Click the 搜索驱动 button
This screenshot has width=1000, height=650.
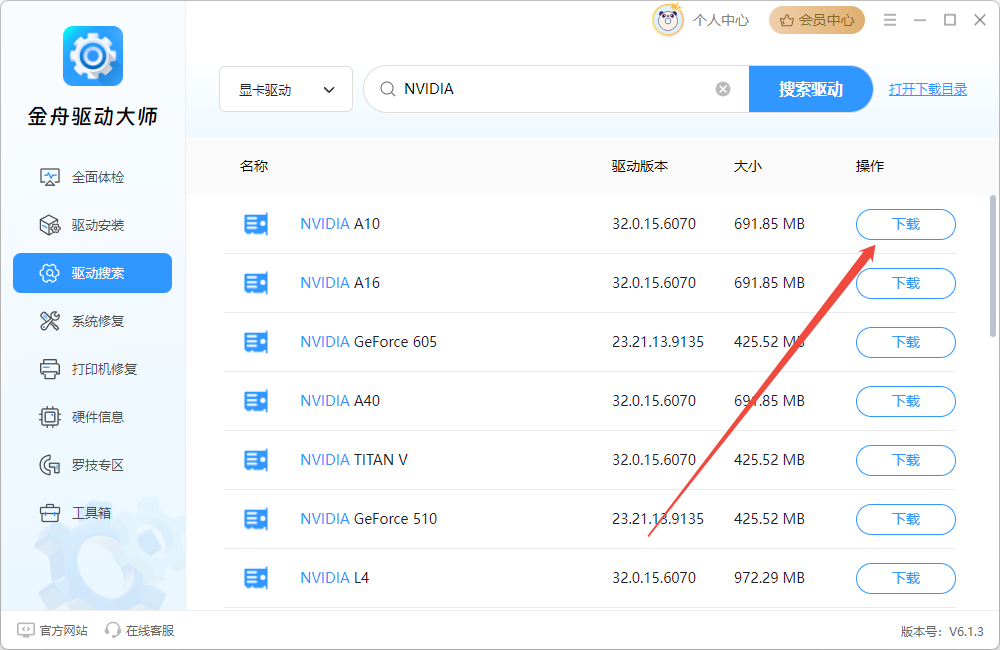(811, 89)
